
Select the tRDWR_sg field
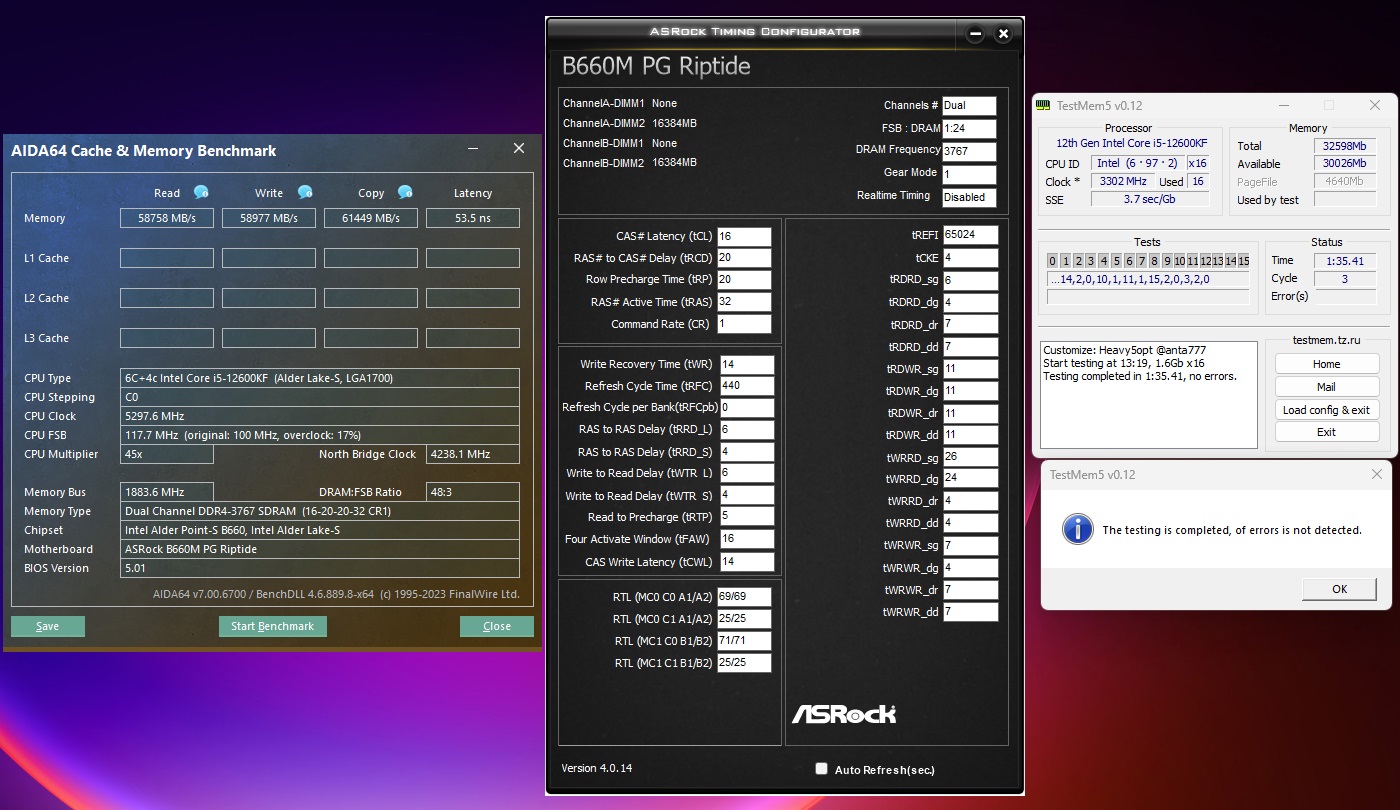(x=970, y=369)
